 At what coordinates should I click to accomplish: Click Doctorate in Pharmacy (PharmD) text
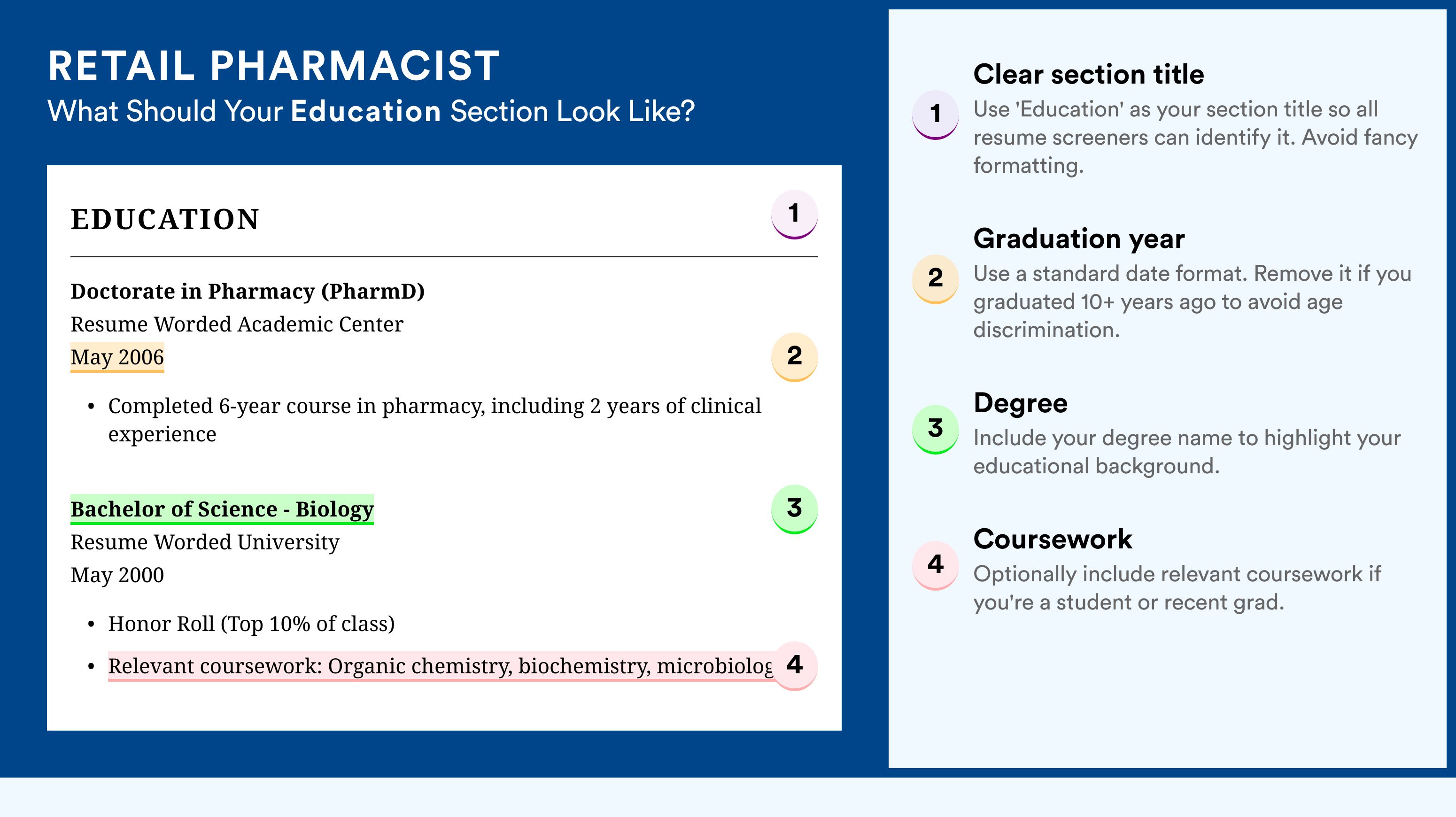pos(247,292)
